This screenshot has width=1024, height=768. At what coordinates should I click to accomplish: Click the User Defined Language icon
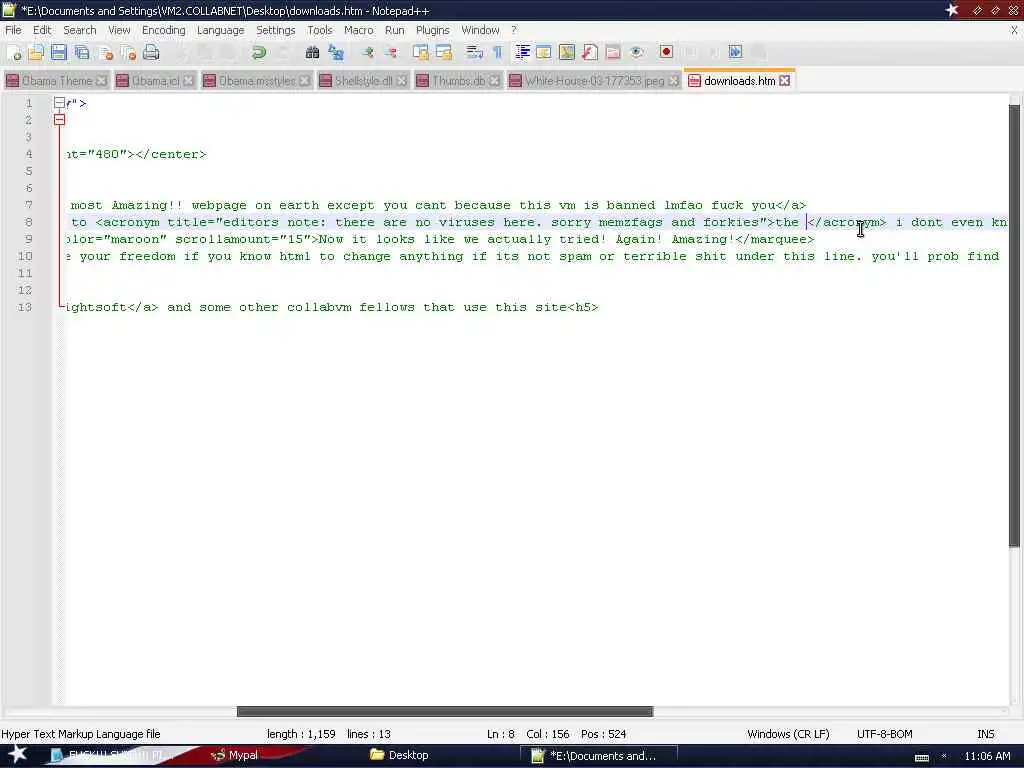coord(543,52)
